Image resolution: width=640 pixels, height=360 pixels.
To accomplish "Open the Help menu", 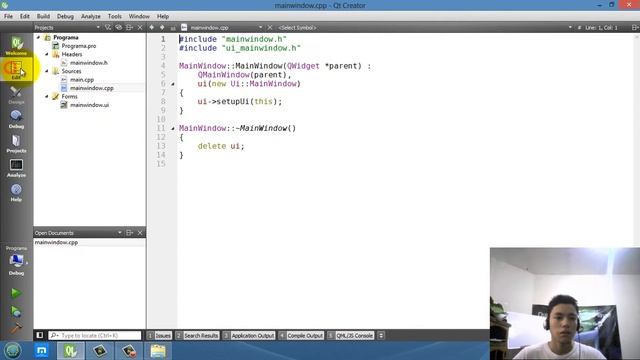I will tap(163, 16).
